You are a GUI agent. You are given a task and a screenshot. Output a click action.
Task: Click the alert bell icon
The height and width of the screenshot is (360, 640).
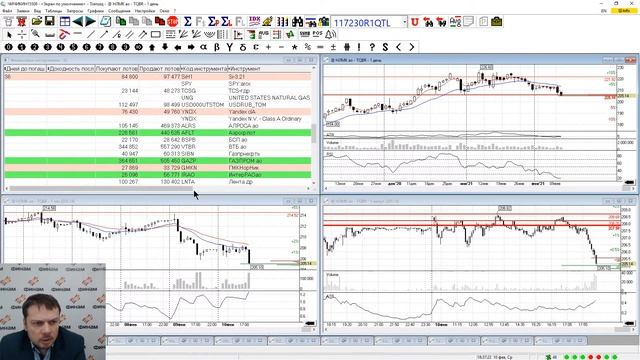point(330,35)
